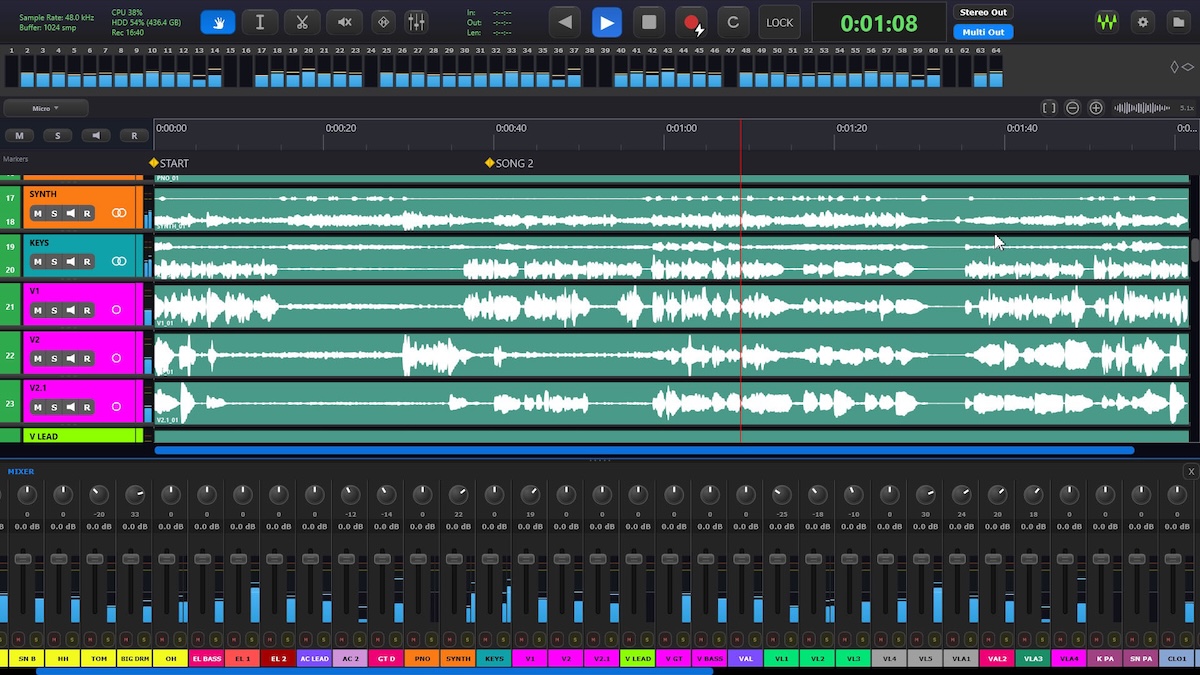
Task: Mute the SYNTH track
Action: pyautogui.click(x=37, y=213)
